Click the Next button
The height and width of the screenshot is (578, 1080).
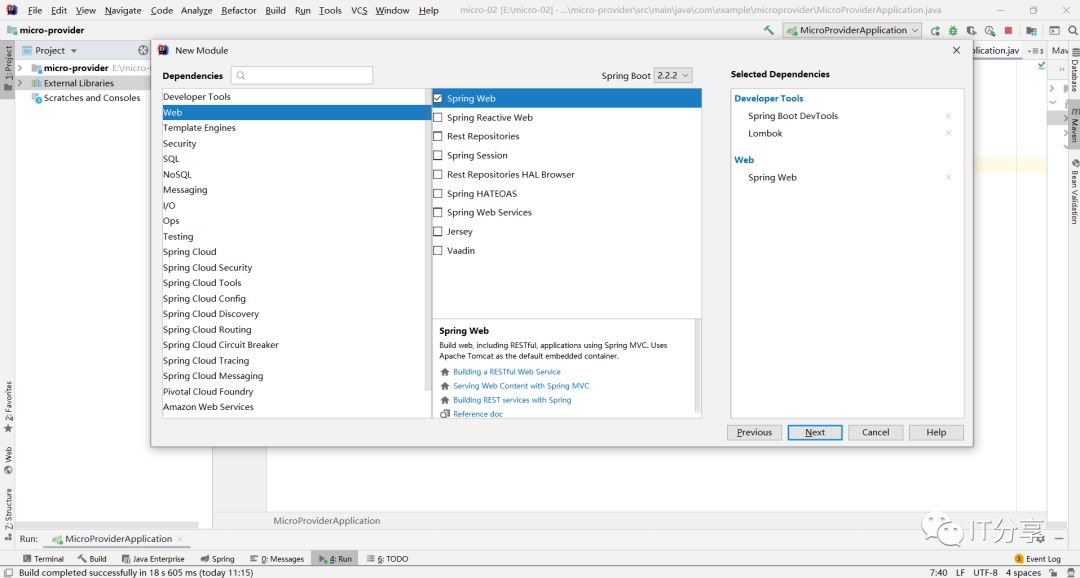coord(815,433)
